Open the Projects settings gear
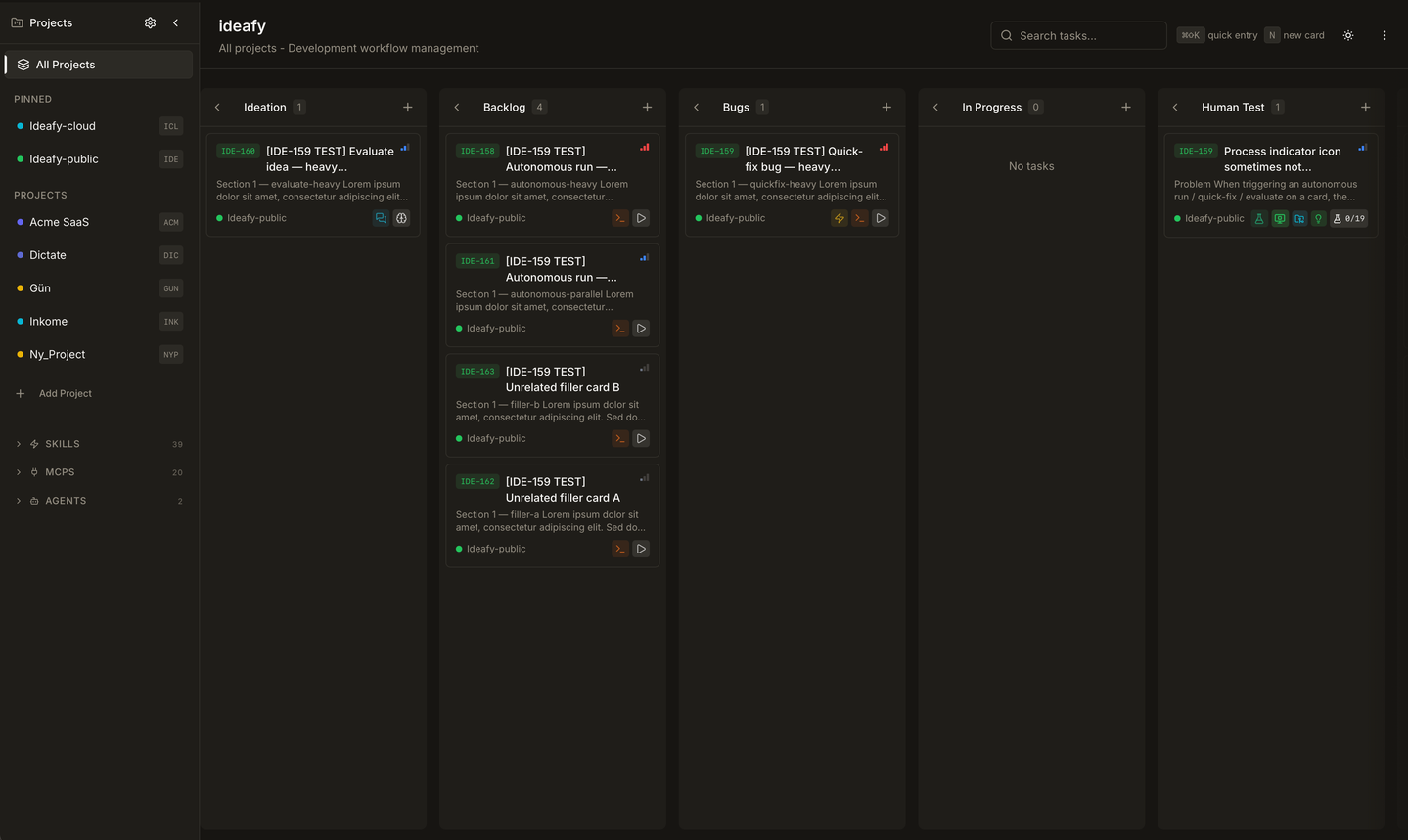 point(150,22)
